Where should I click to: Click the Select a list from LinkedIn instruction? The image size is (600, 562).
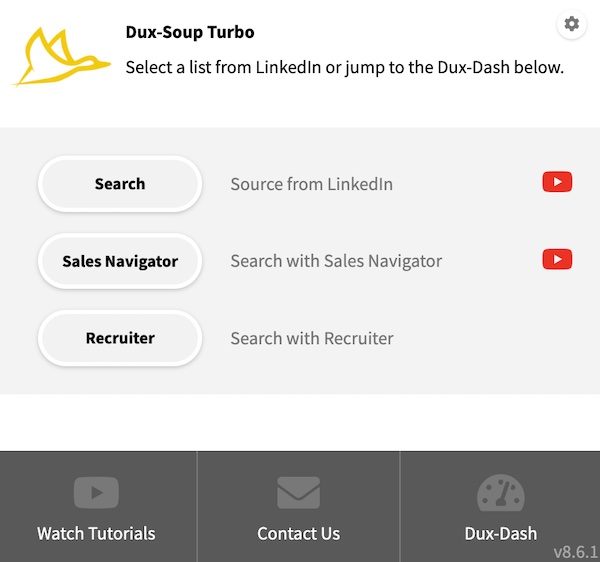click(345, 68)
